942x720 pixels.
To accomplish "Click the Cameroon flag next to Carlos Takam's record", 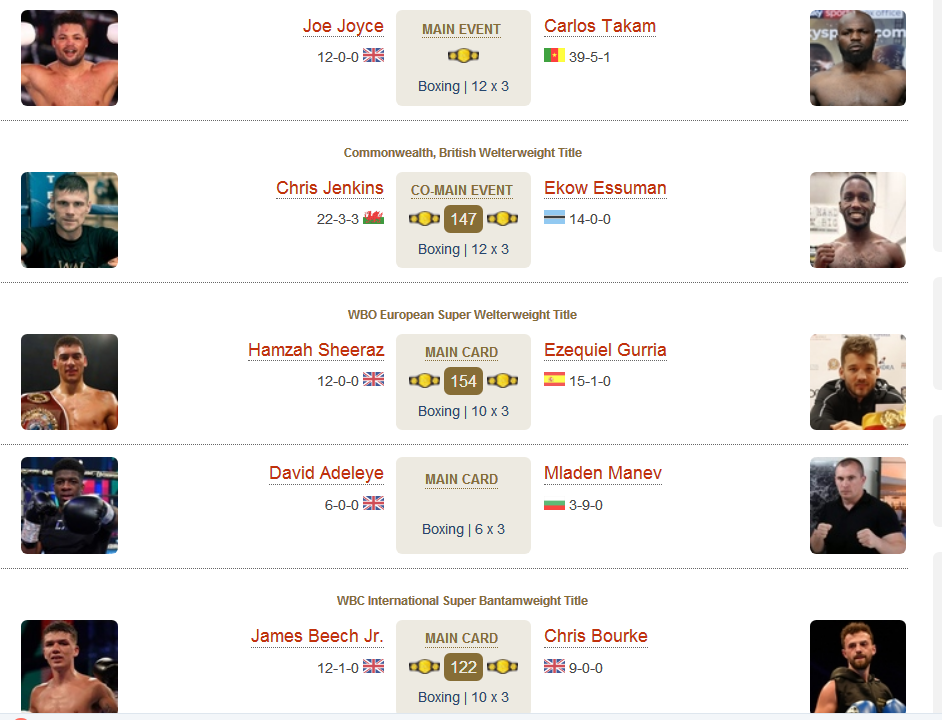I will click(x=554, y=55).
